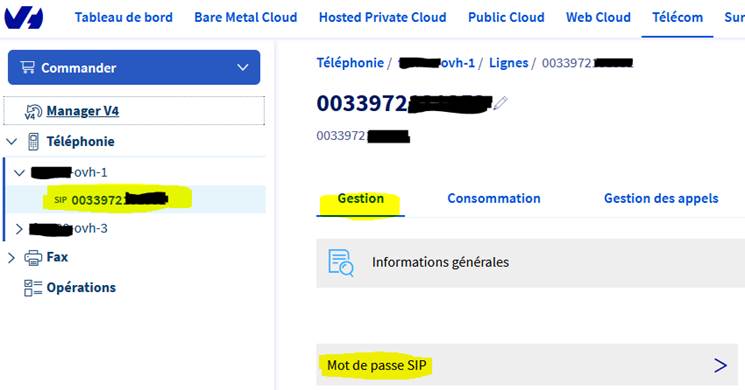Open Fax in the sidebar
The height and width of the screenshot is (390, 745).
pyautogui.click(x=57, y=257)
